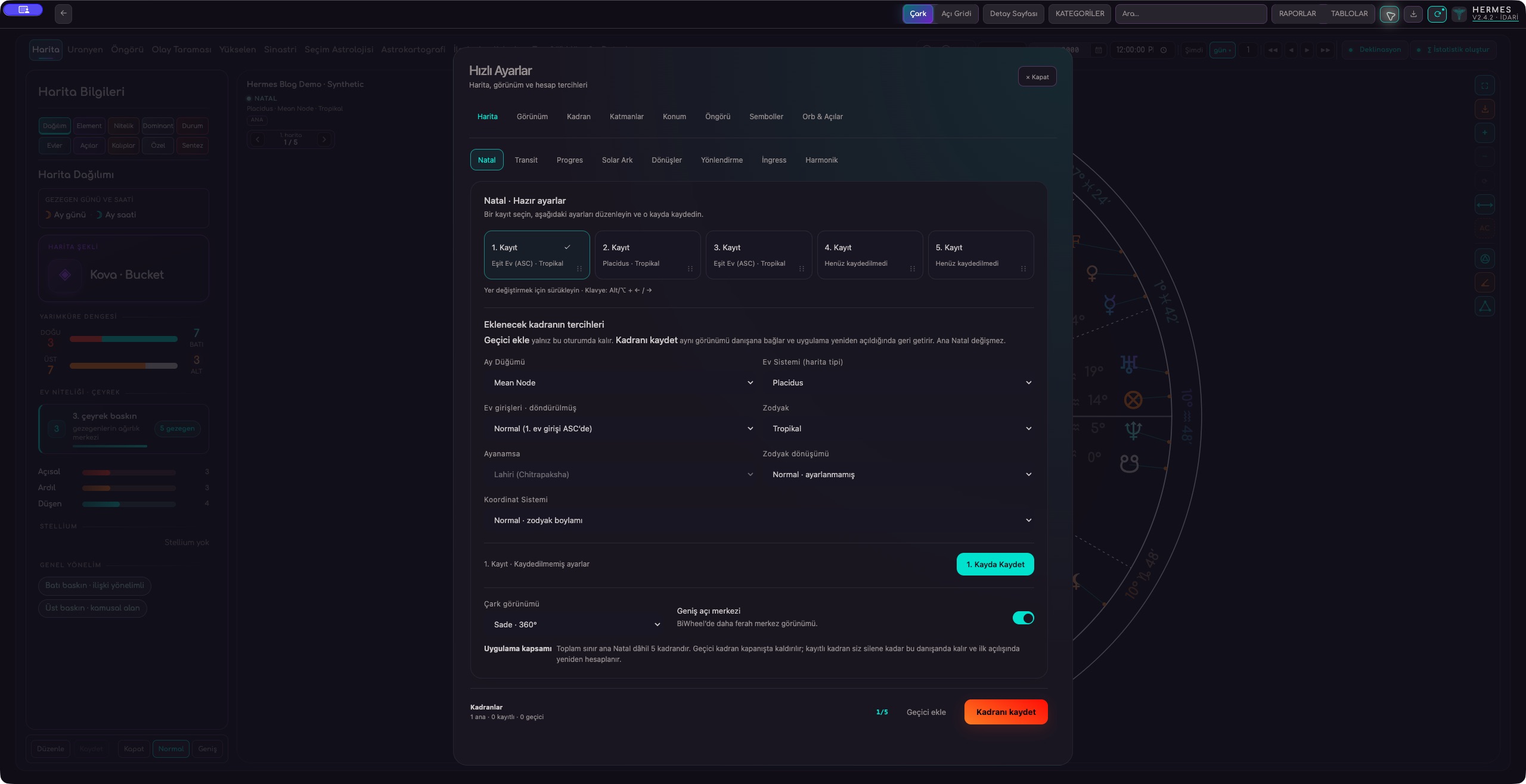The height and width of the screenshot is (784, 1526).
Task: Click the refresh icon in the top bar
Action: tap(1437, 14)
